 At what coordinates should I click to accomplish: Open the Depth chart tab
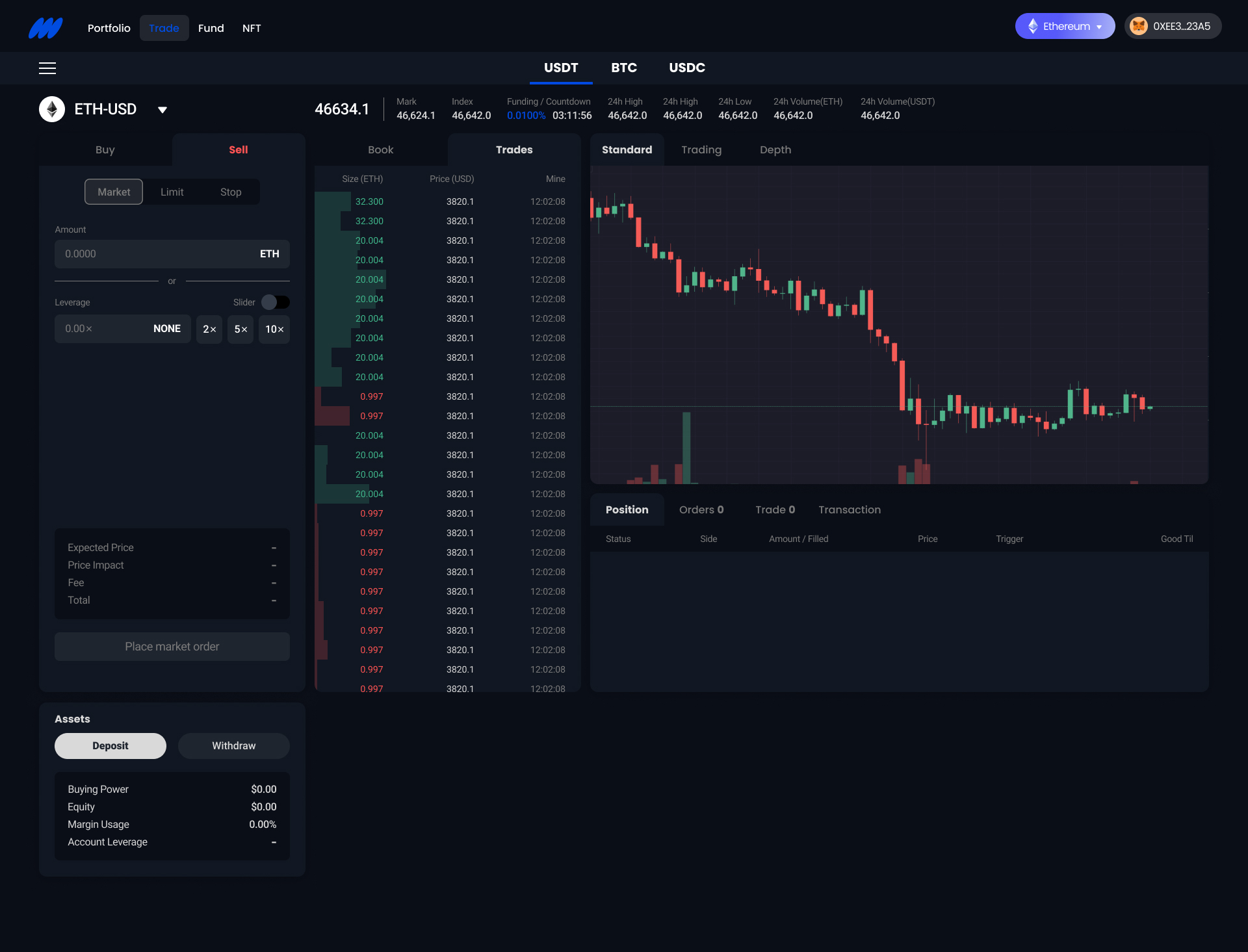pos(775,149)
